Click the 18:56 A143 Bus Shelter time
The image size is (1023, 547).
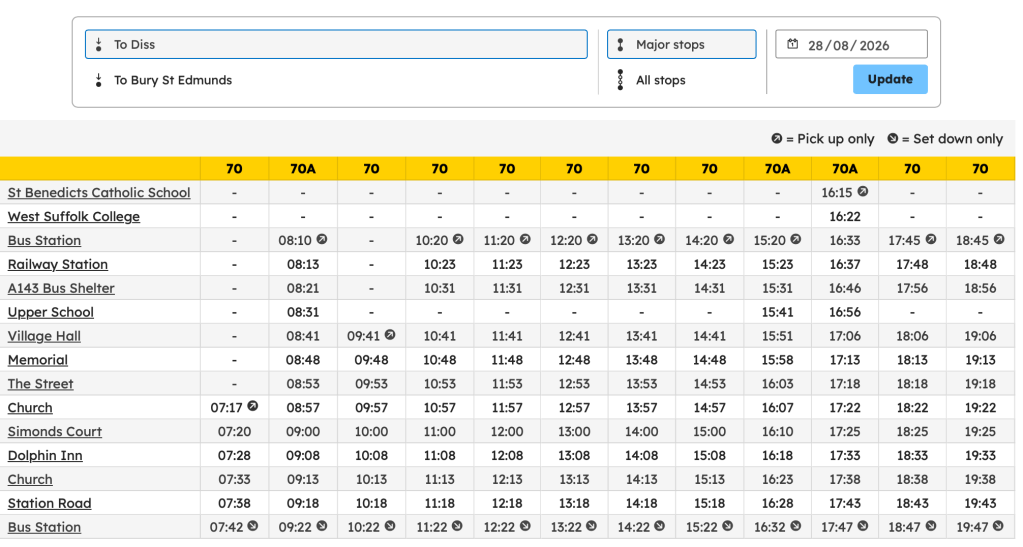tap(980, 289)
